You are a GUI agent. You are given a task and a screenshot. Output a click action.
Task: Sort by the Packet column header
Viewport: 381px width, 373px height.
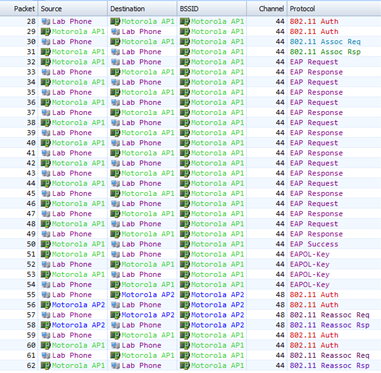(x=19, y=9)
